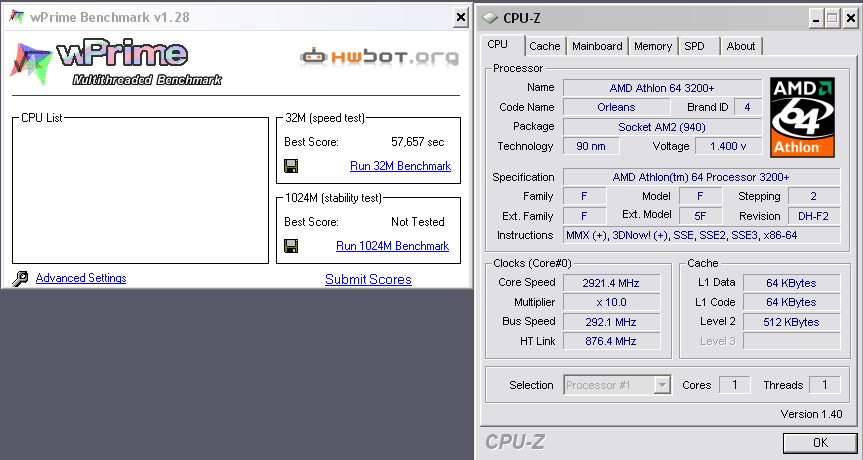The image size is (863, 460).
Task: Open Advanced Settings in wPrime
Action: coord(81,278)
